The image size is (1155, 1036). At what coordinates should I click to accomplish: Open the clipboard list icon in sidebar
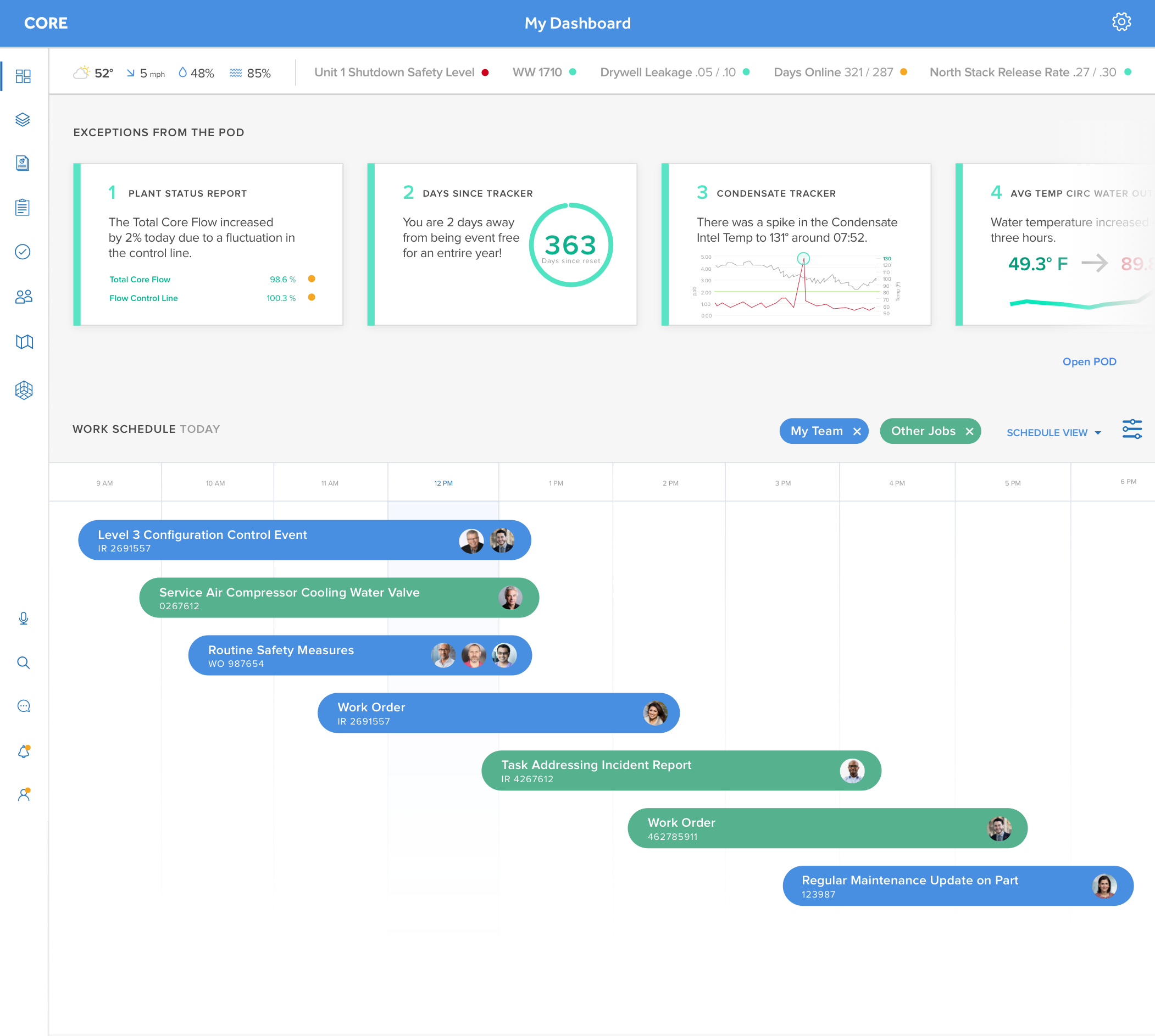(x=23, y=207)
